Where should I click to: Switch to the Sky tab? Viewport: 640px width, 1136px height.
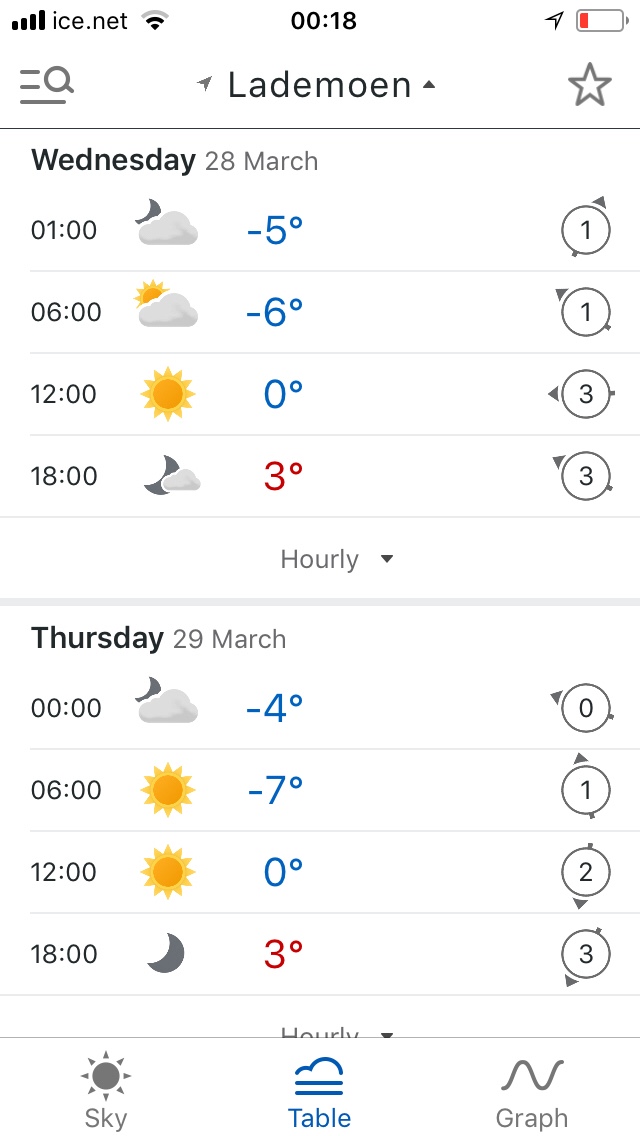pos(105,1091)
